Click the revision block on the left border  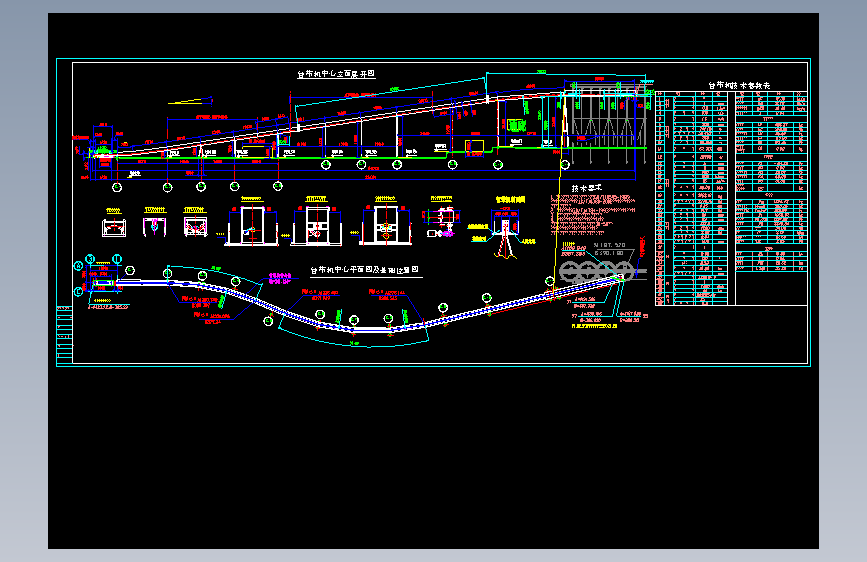[65, 334]
